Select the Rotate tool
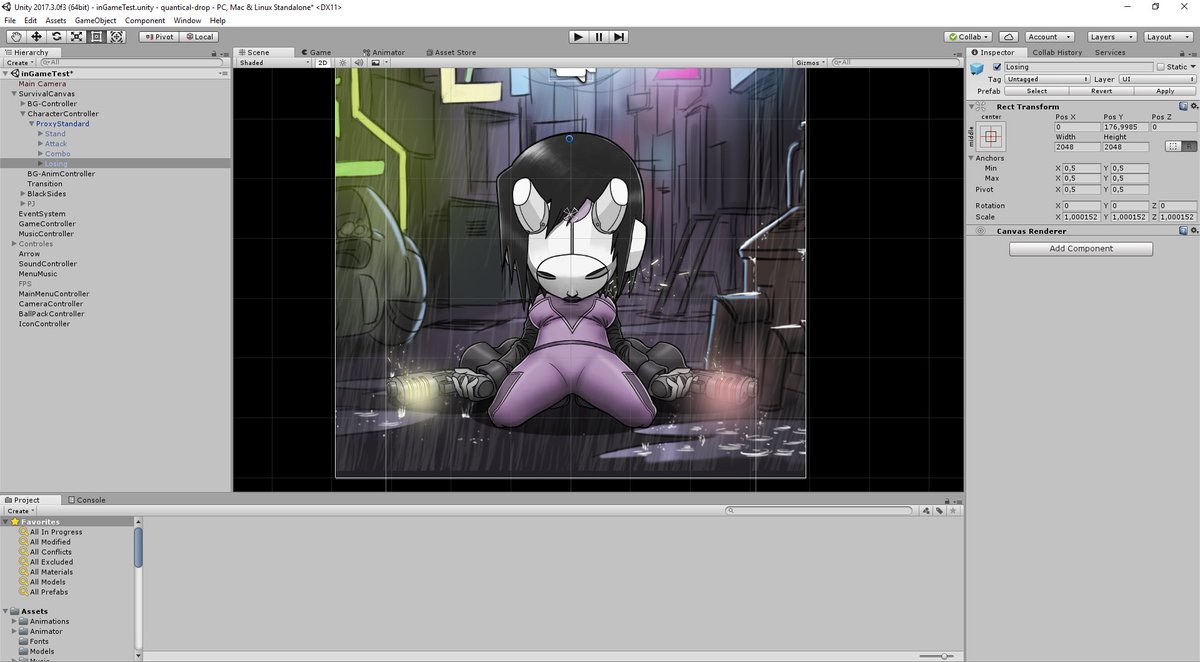 click(x=56, y=37)
